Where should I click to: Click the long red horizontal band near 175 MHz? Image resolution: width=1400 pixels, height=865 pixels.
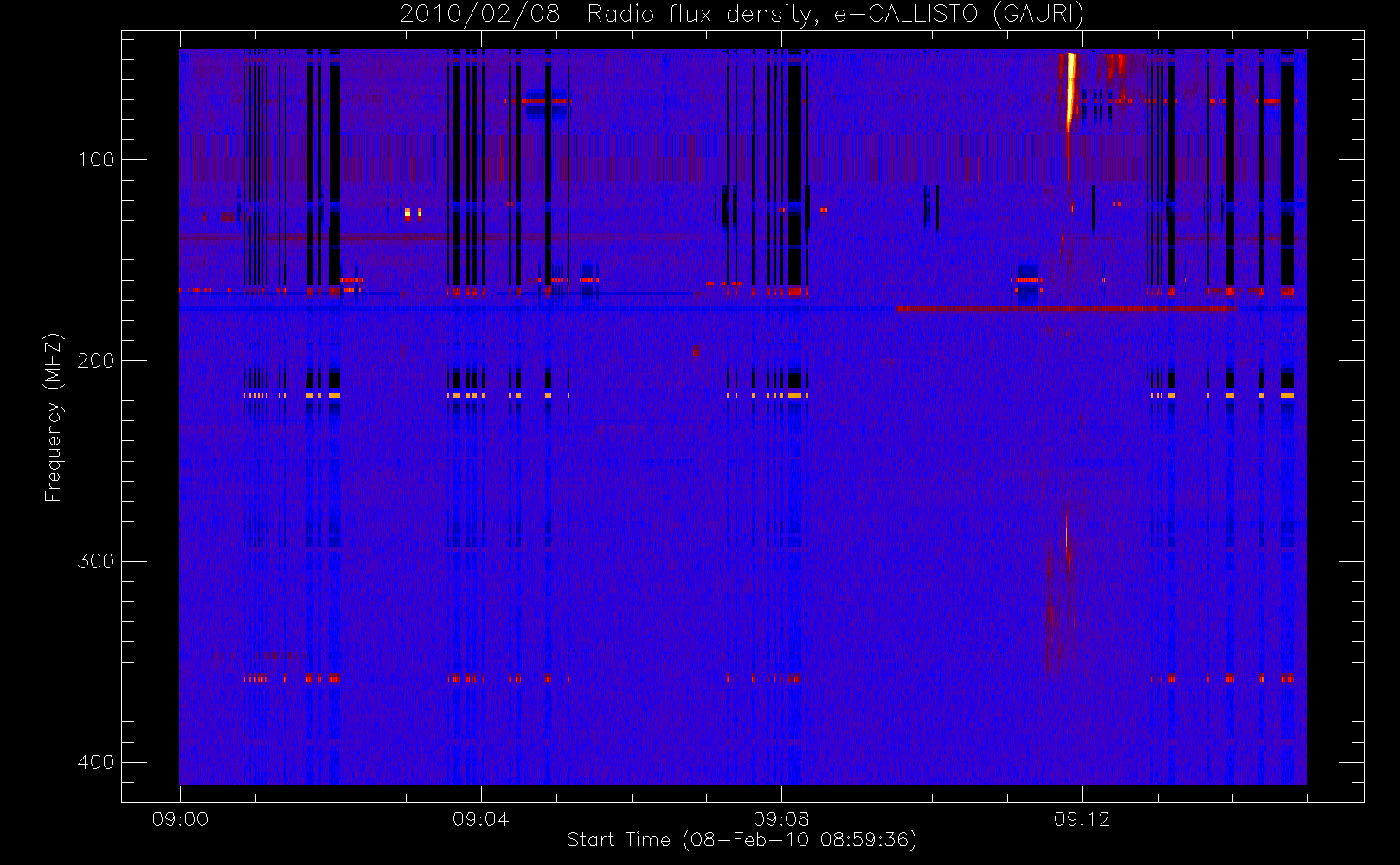pyautogui.click(x=1067, y=309)
